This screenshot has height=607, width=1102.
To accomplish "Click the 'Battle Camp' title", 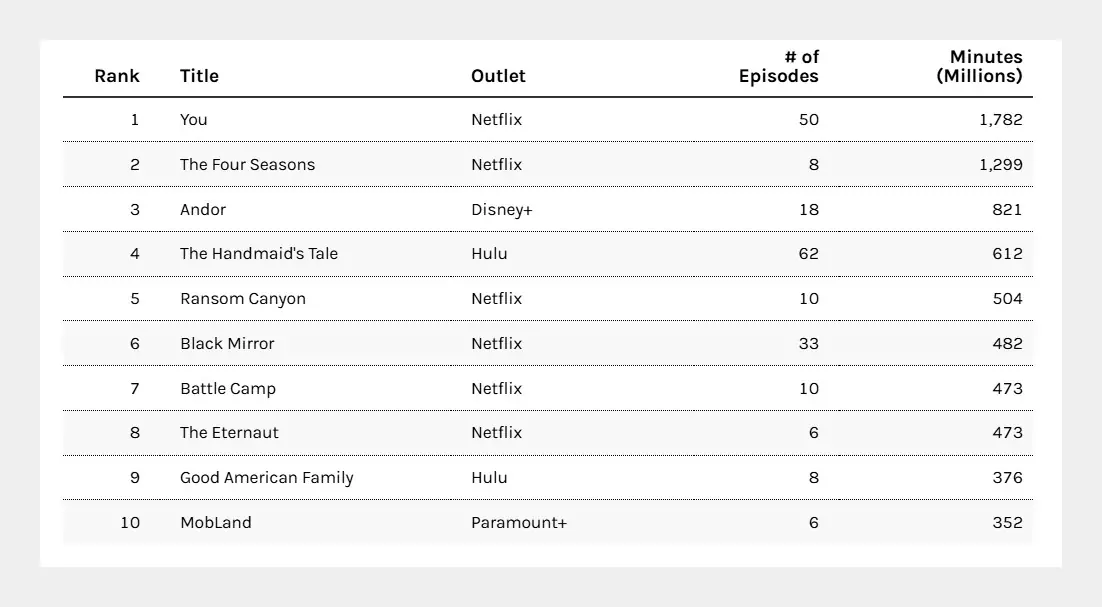I will [x=228, y=389].
